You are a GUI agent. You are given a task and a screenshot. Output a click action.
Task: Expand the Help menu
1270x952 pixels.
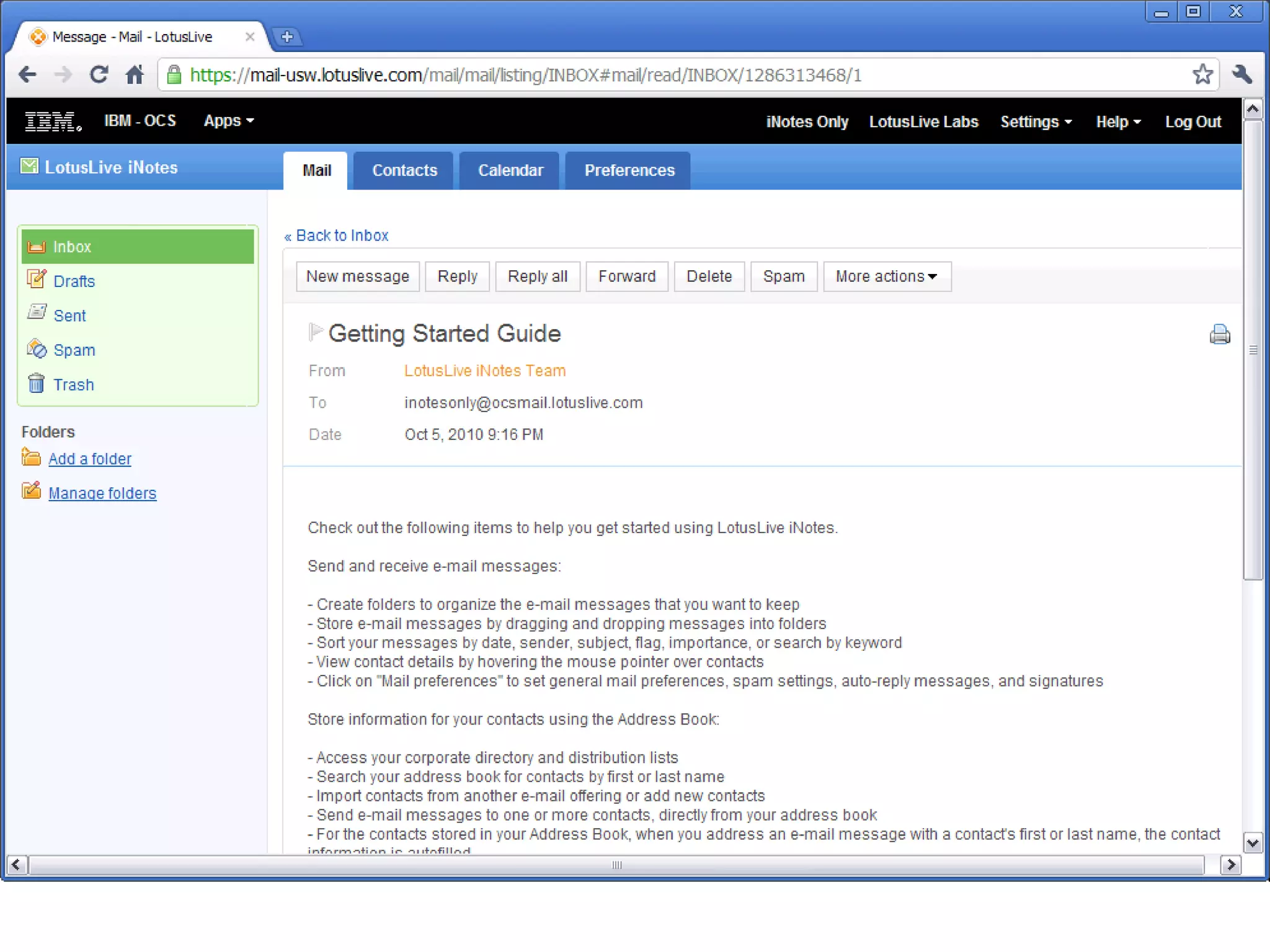[1117, 121]
